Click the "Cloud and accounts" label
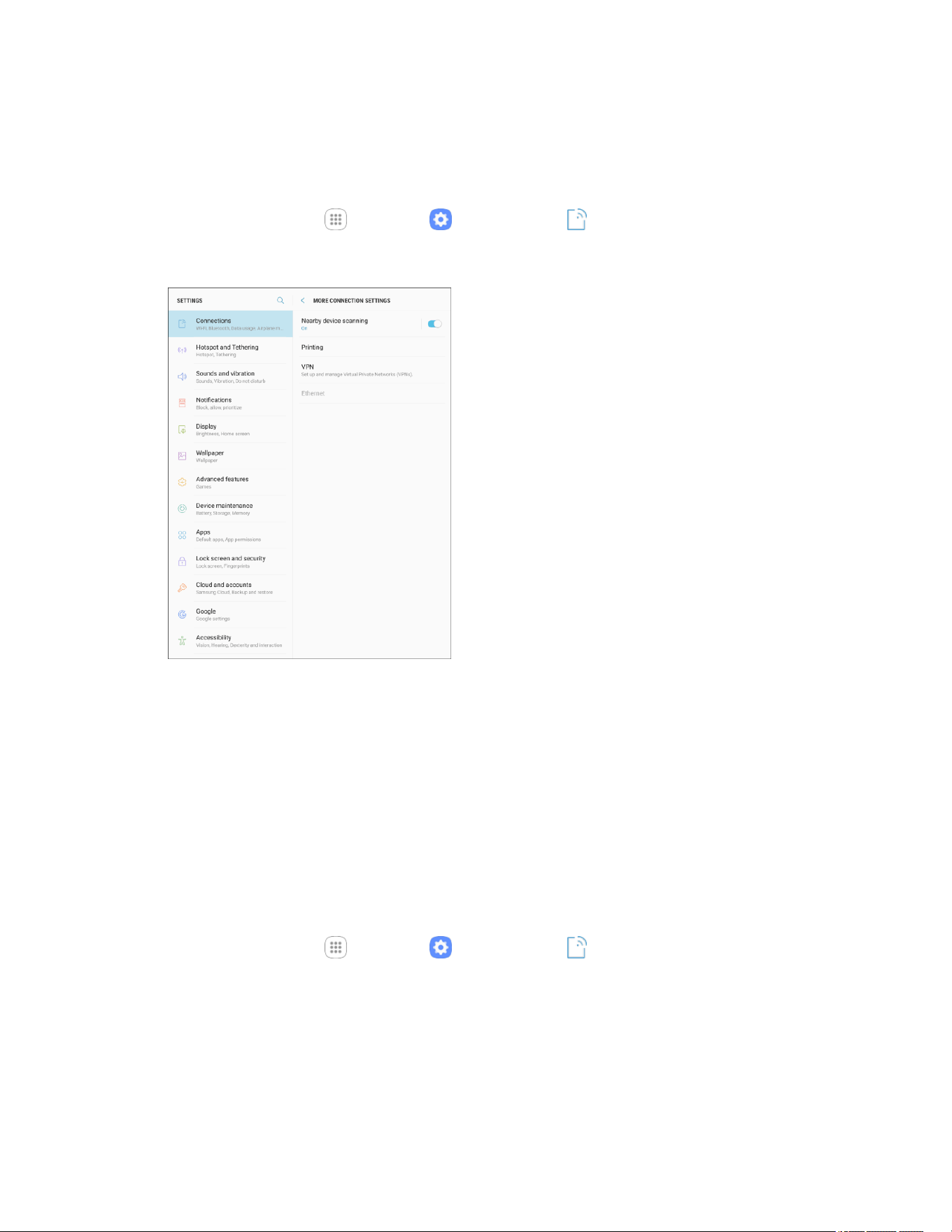 [224, 585]
